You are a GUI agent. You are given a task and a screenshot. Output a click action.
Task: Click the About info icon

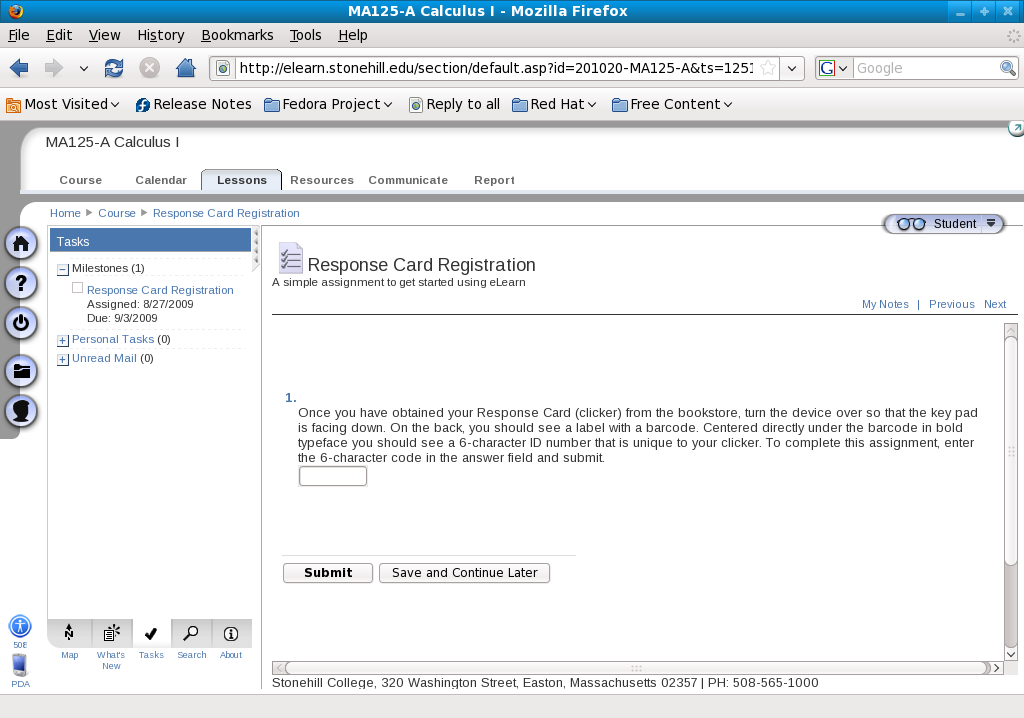click(x=231, y=633)
